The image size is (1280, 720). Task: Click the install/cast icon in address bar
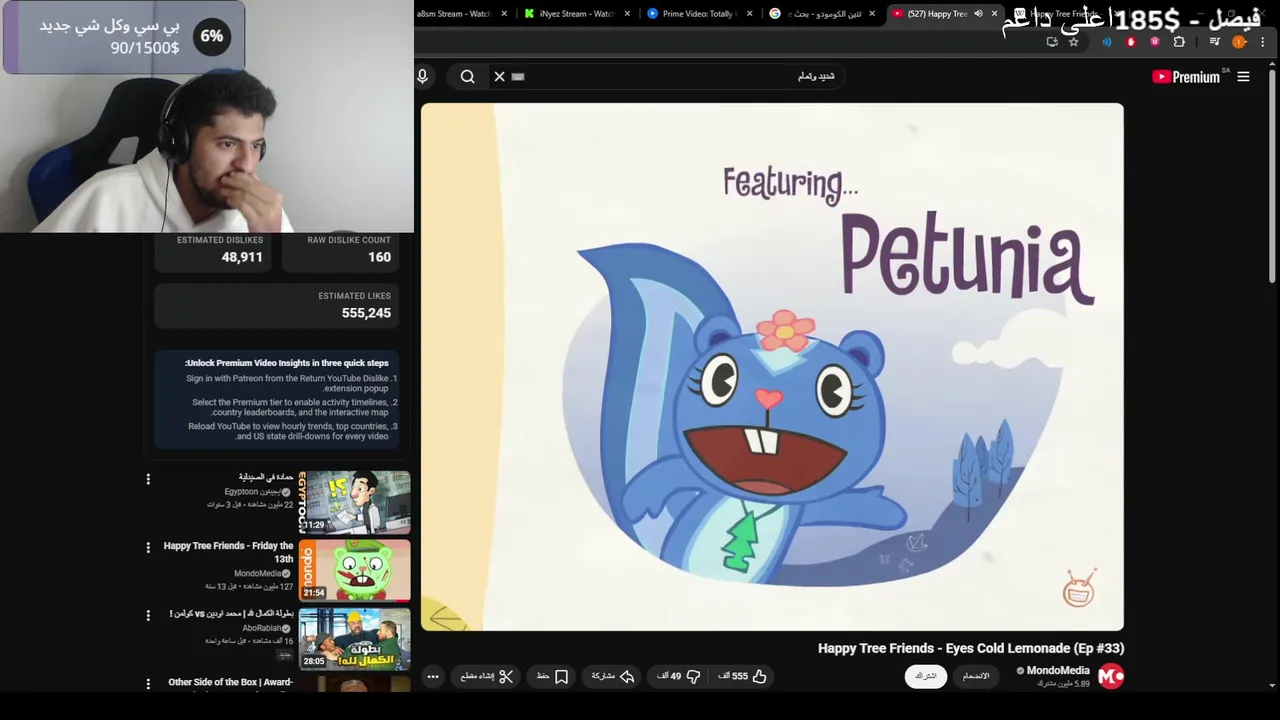point(1052,42)
